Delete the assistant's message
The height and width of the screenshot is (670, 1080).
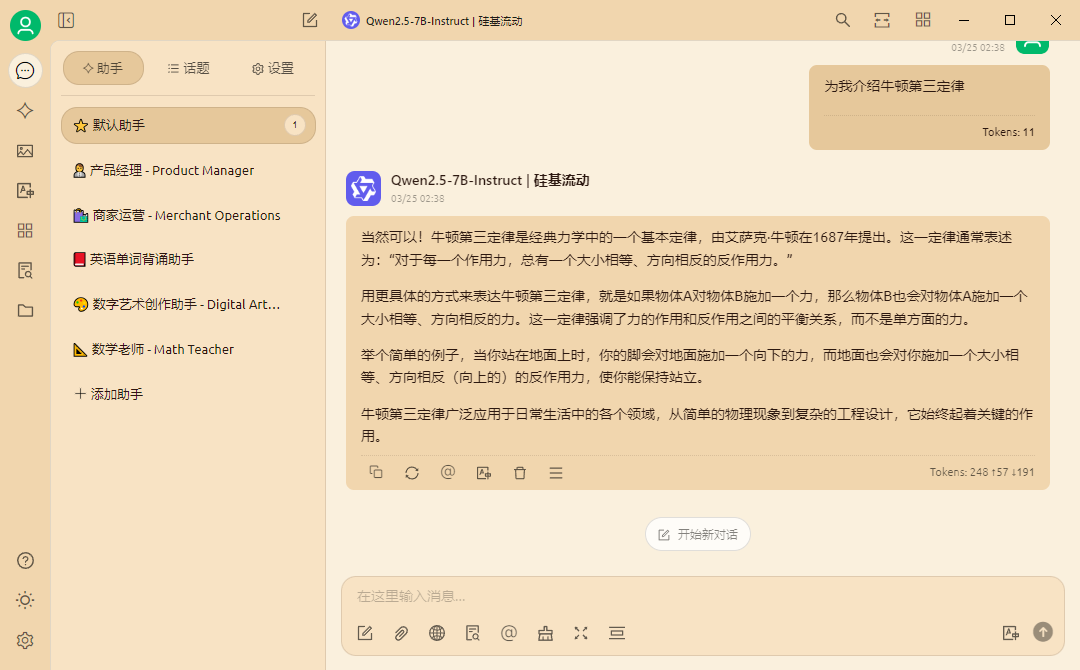520,472
